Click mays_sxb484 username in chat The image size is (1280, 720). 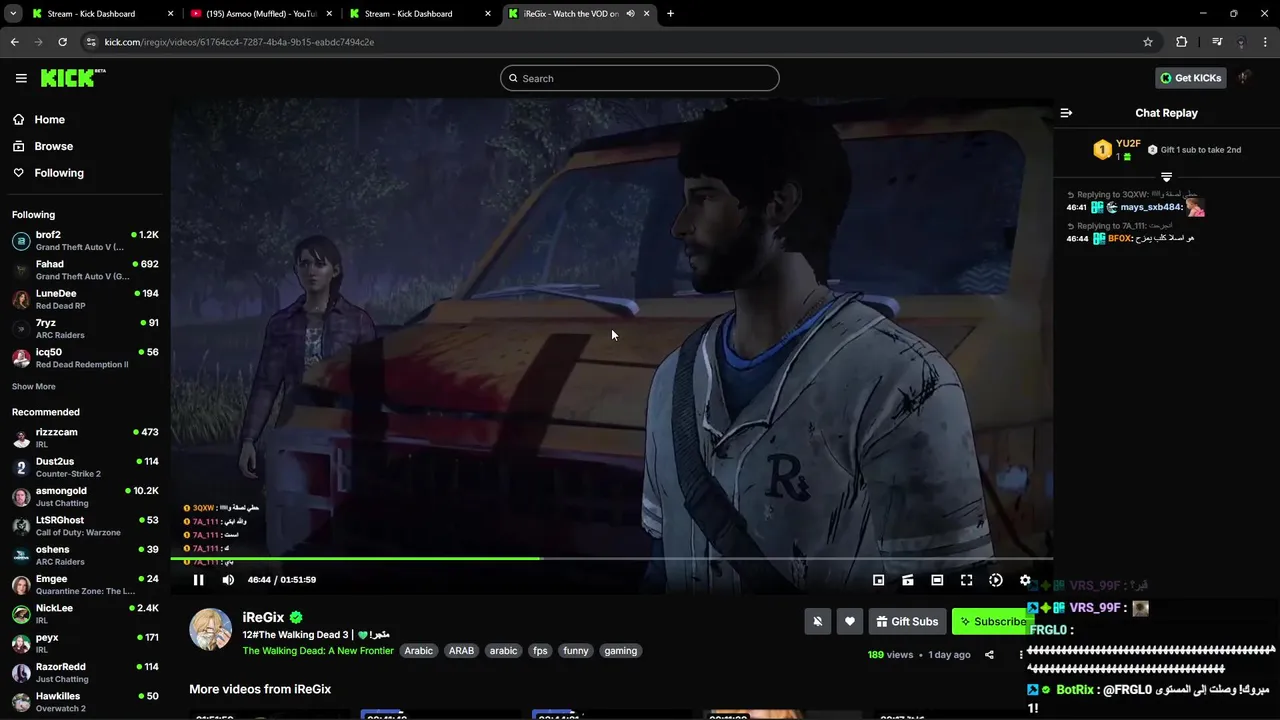(x=1151, y=208)
